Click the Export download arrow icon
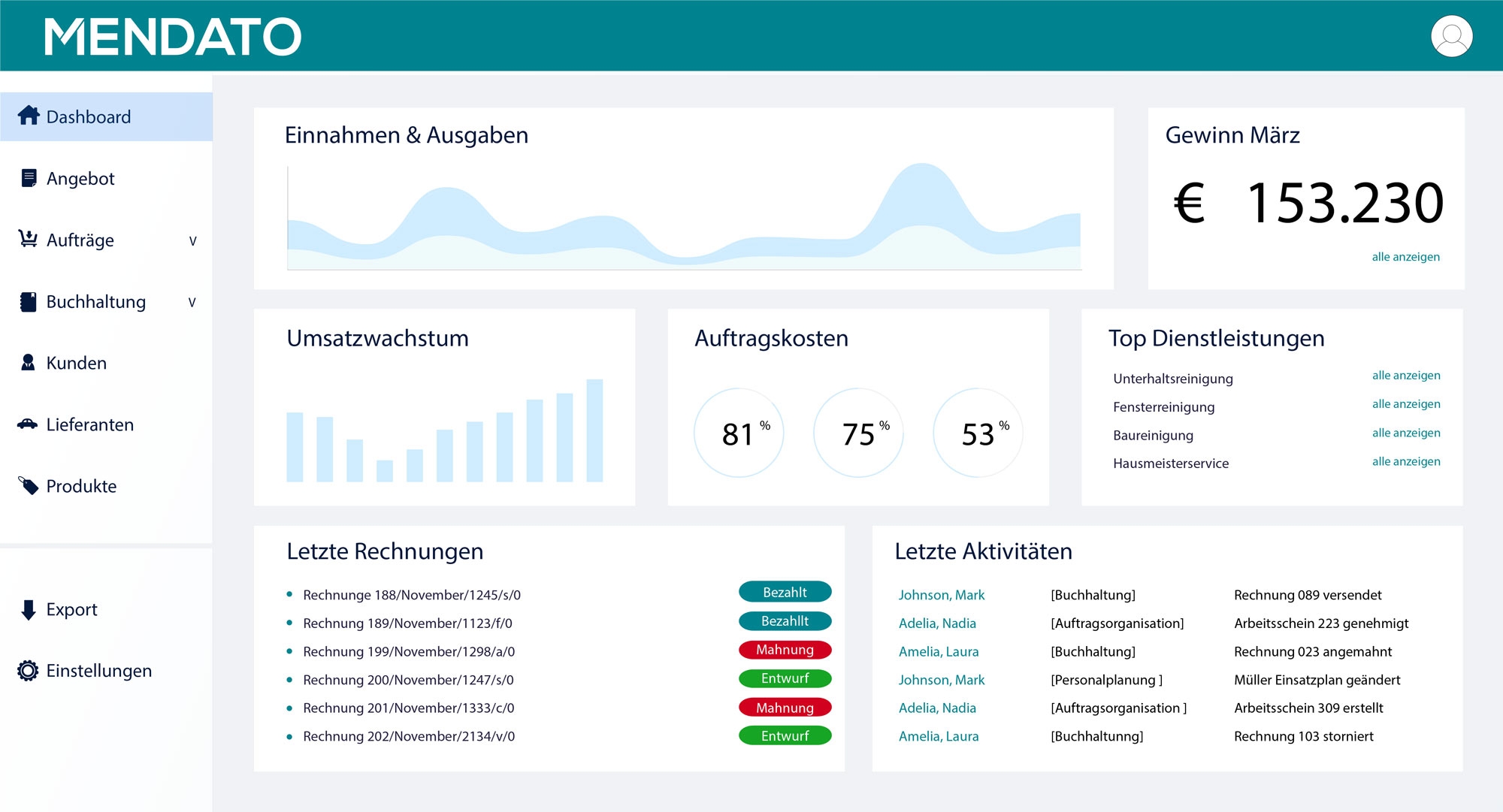Viewport: 1503px width, 812px height. (29, 609)
